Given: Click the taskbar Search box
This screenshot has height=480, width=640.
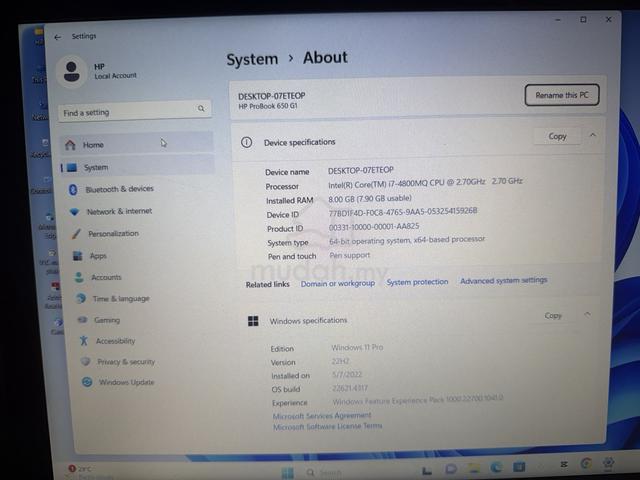Looking at the screenshot, I should [x=324, y=472].
